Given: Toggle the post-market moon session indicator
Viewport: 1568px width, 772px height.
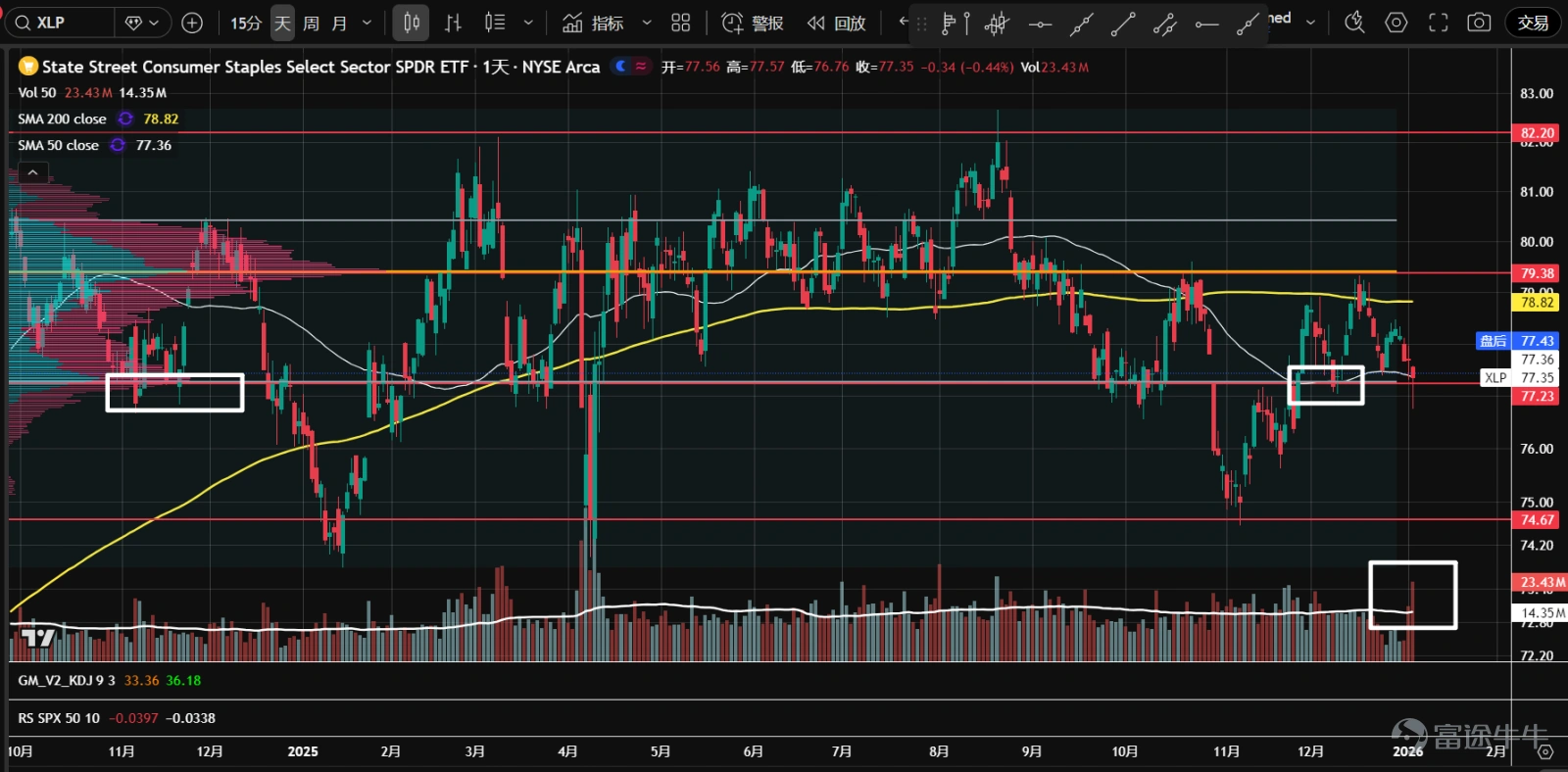Looking at the screenshot, I should coord(620,67).
